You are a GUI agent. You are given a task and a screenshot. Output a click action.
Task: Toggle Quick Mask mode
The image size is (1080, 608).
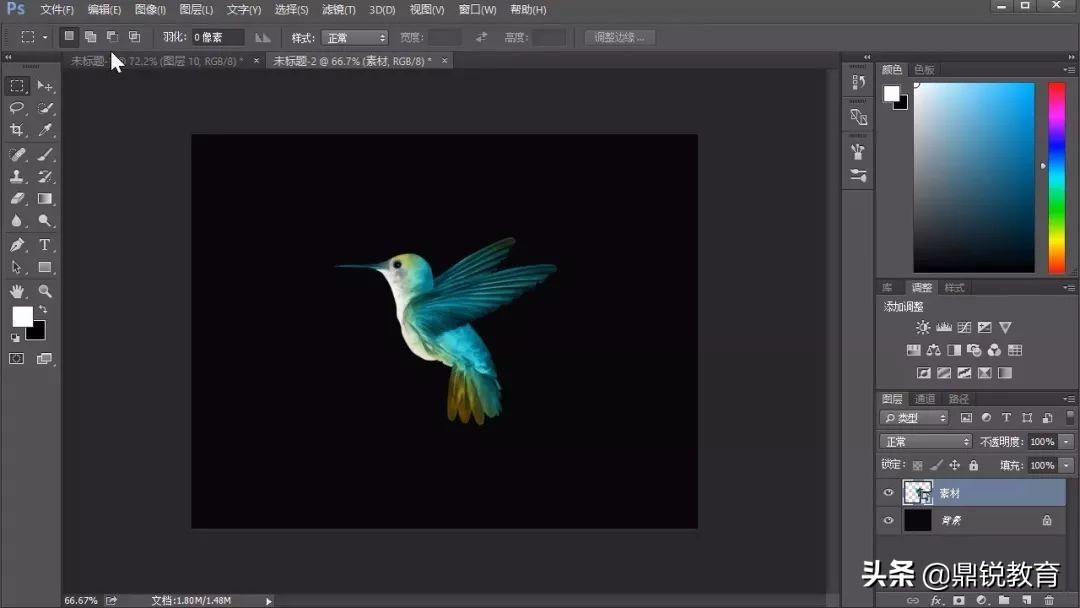point(17,359)
